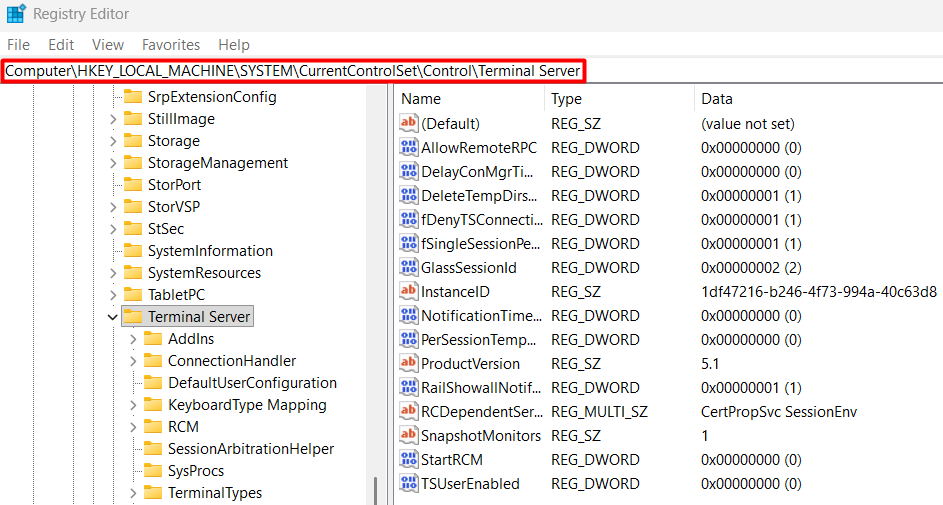Select the DefaultUserConfiguration key
The height and width of the screenshot is (505, 943).
[x=252, y=383]
